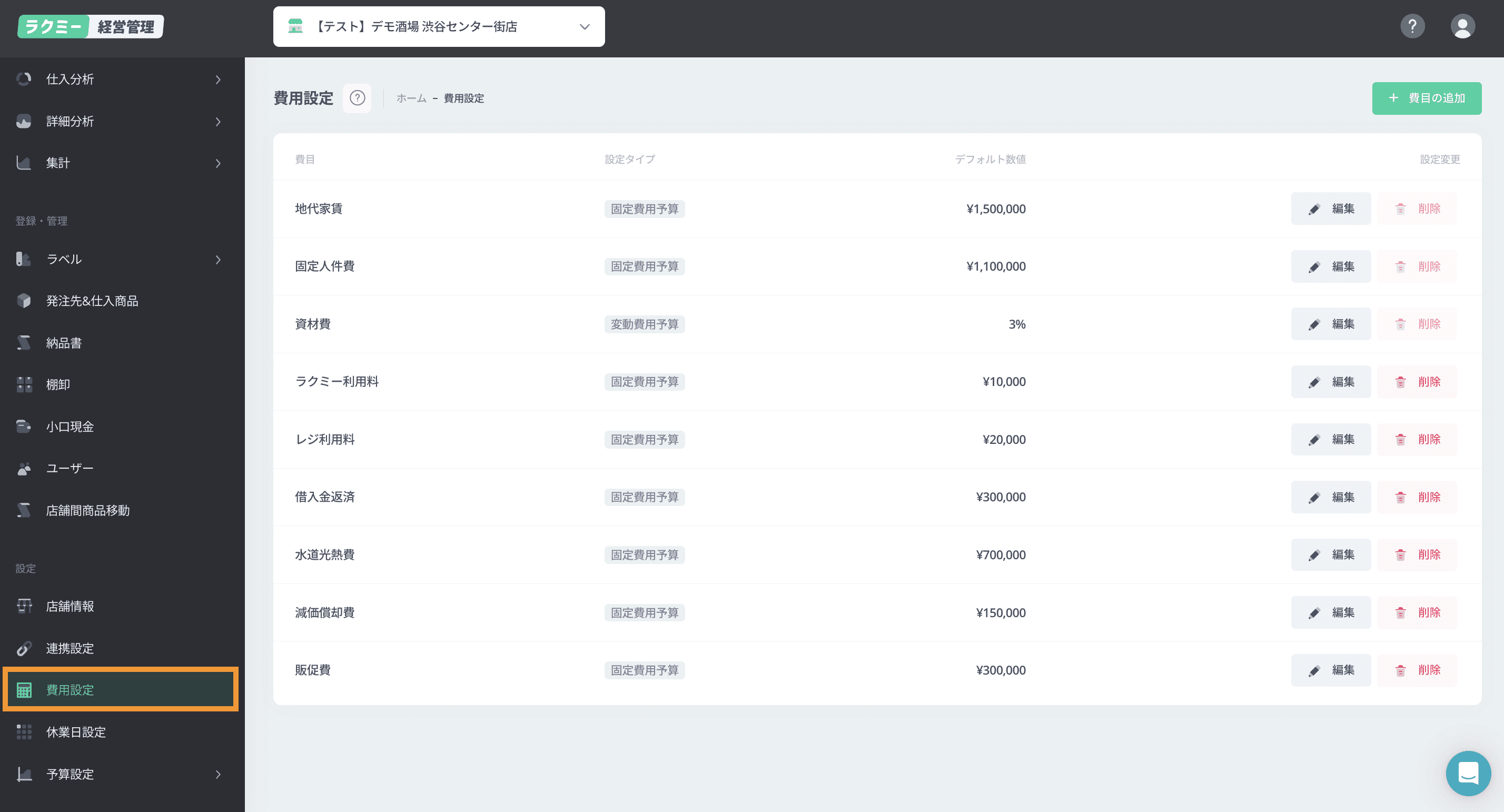Click the help icon beside 費用設定 title

(358, 98)
